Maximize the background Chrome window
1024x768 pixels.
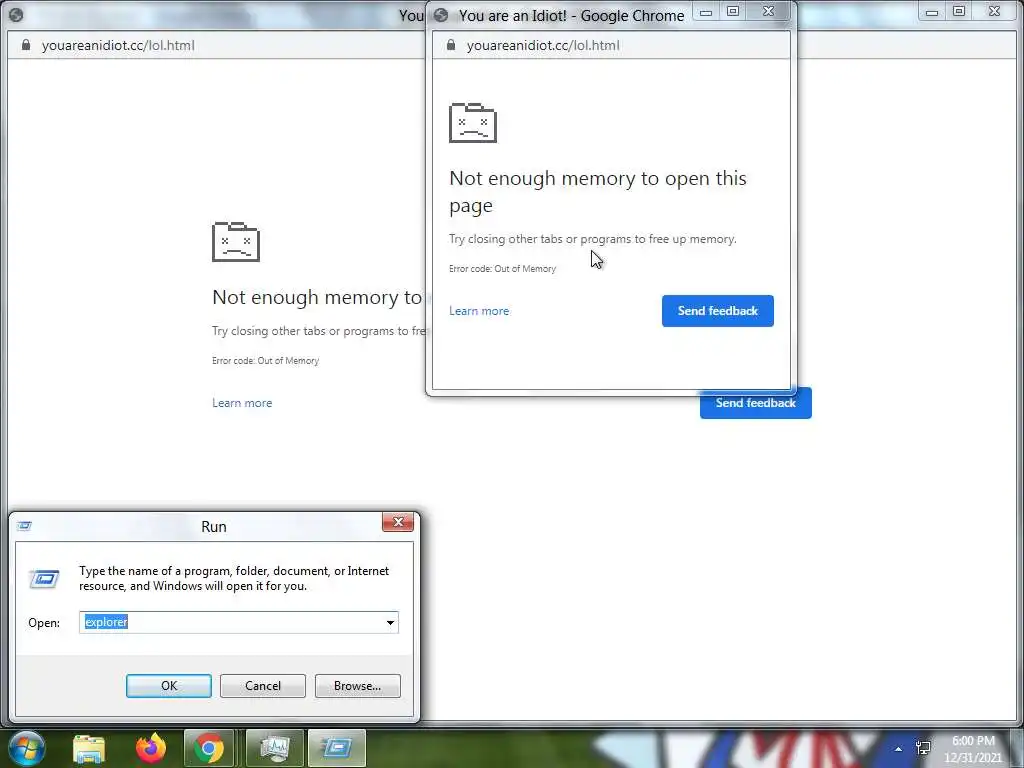(959, 12)
